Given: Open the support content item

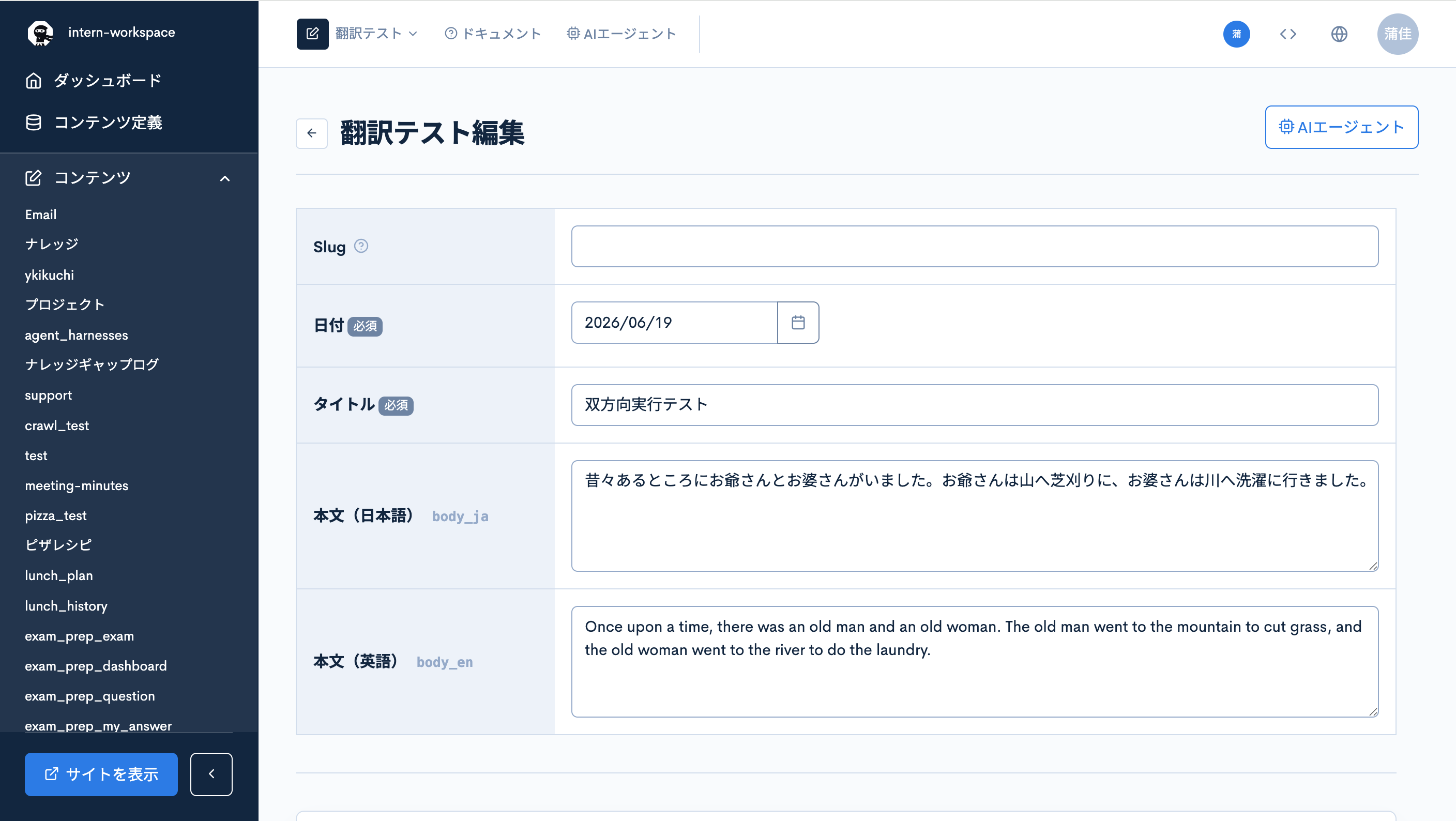Looking at the screenshot, I should click(x=48, y=396).
